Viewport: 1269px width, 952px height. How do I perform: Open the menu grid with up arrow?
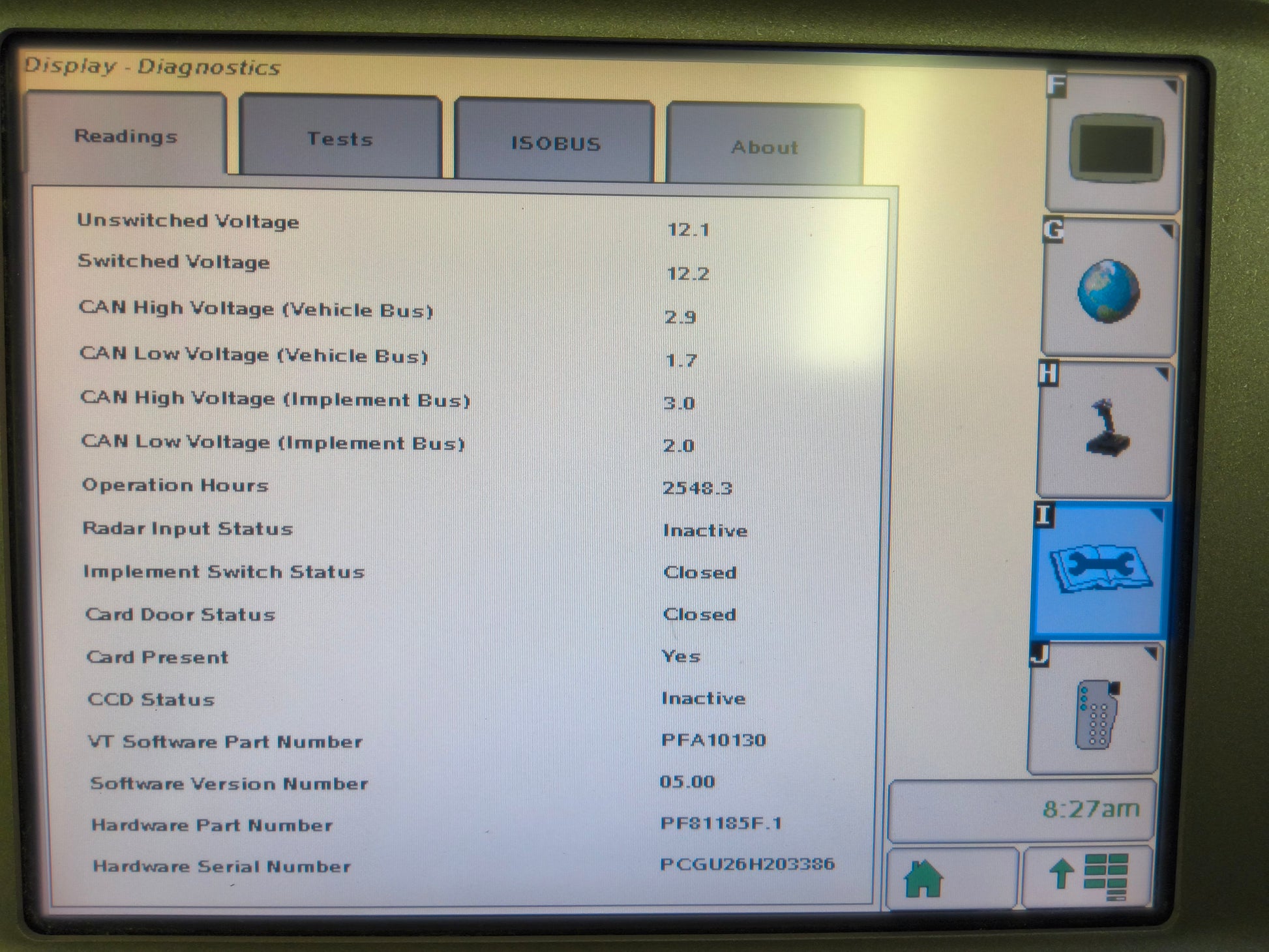point(1087,876)
